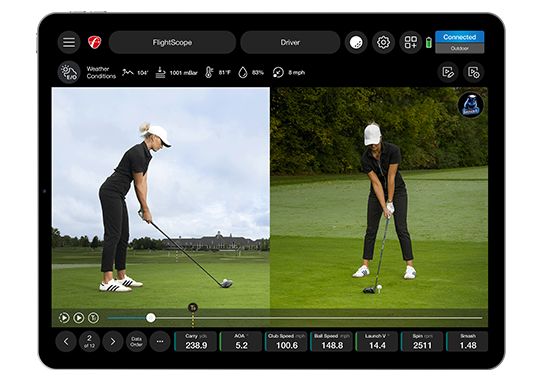Open the FlightScope player selector
Viewport: 540px width, 380px height.
[172, 42]
